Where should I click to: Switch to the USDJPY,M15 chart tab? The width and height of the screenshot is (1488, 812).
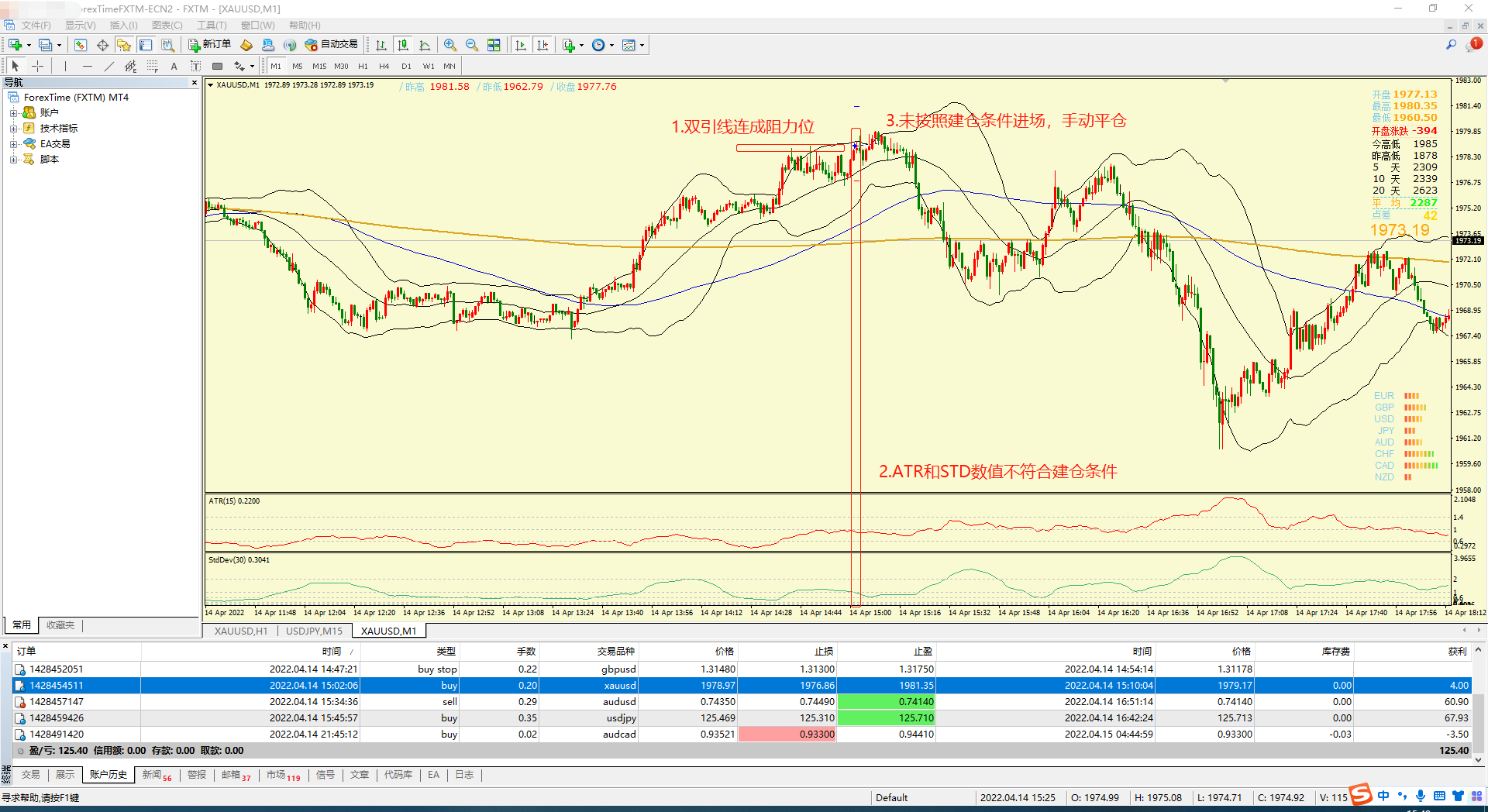(314, 631)
